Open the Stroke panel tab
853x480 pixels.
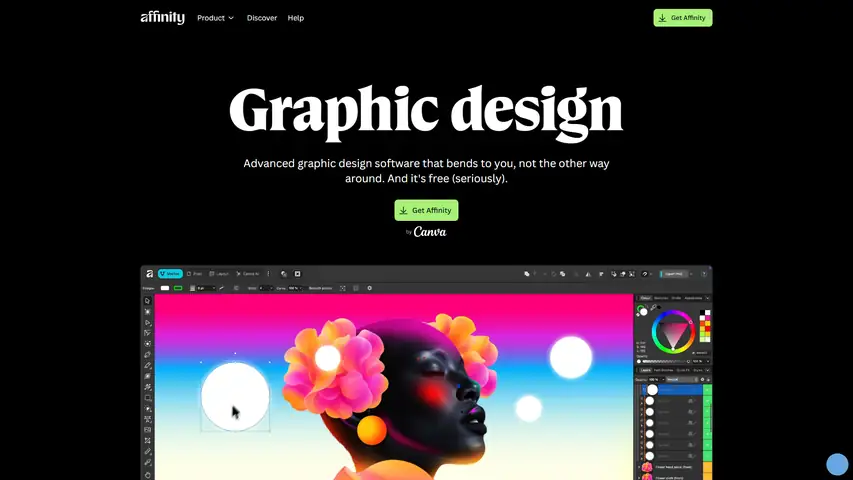(x=676, y=298)
